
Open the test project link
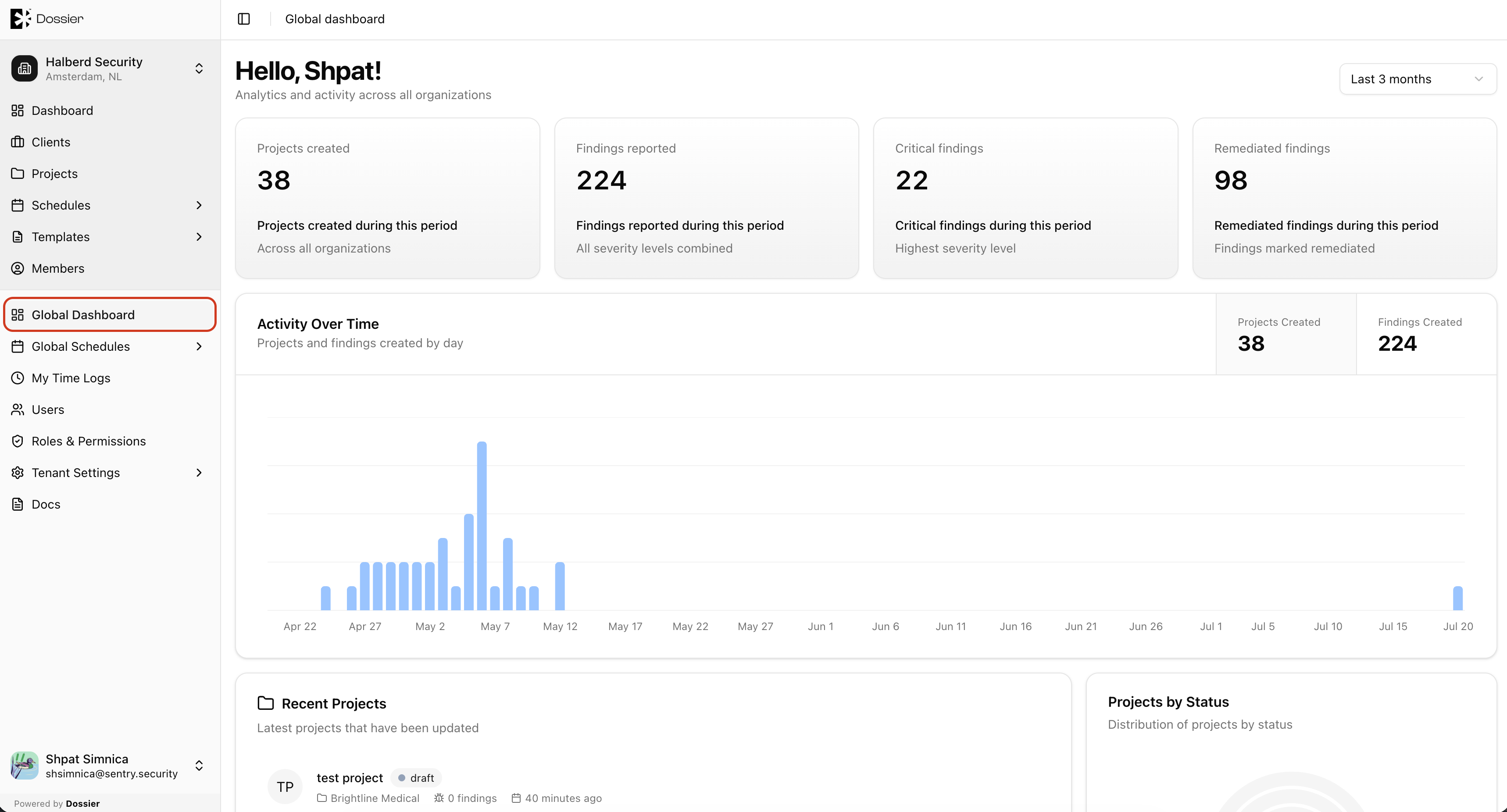pos(350,777)
